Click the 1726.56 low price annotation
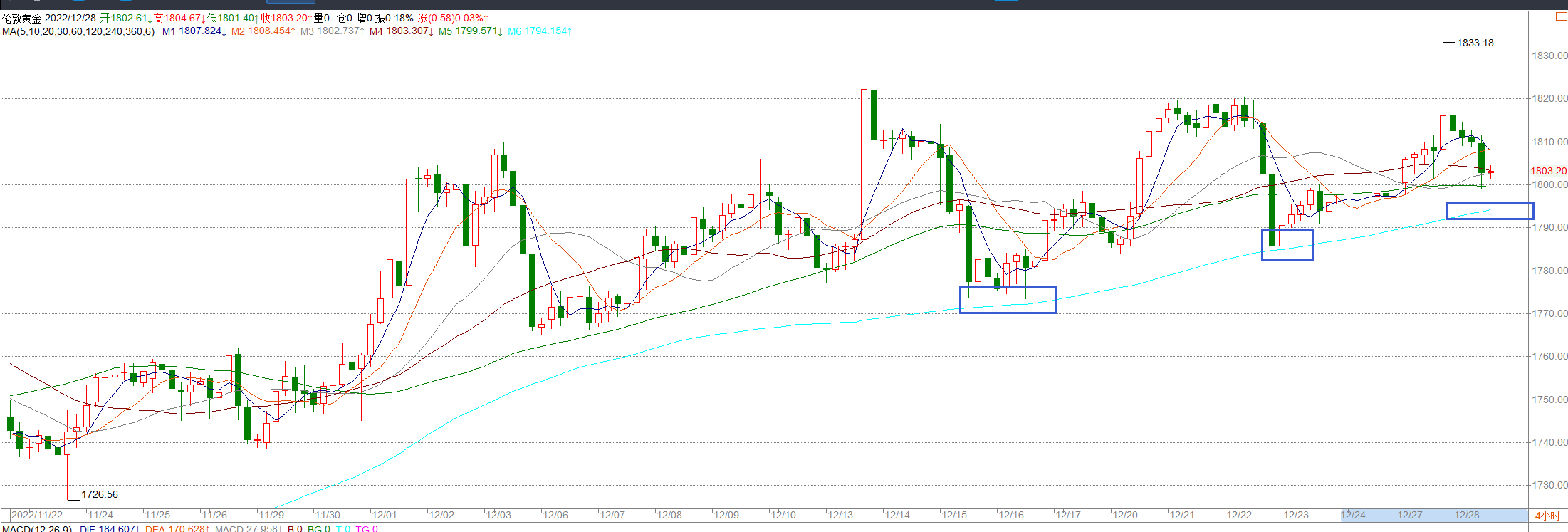This screenshot has width=1568, height=532. click(x=100, y=494)
